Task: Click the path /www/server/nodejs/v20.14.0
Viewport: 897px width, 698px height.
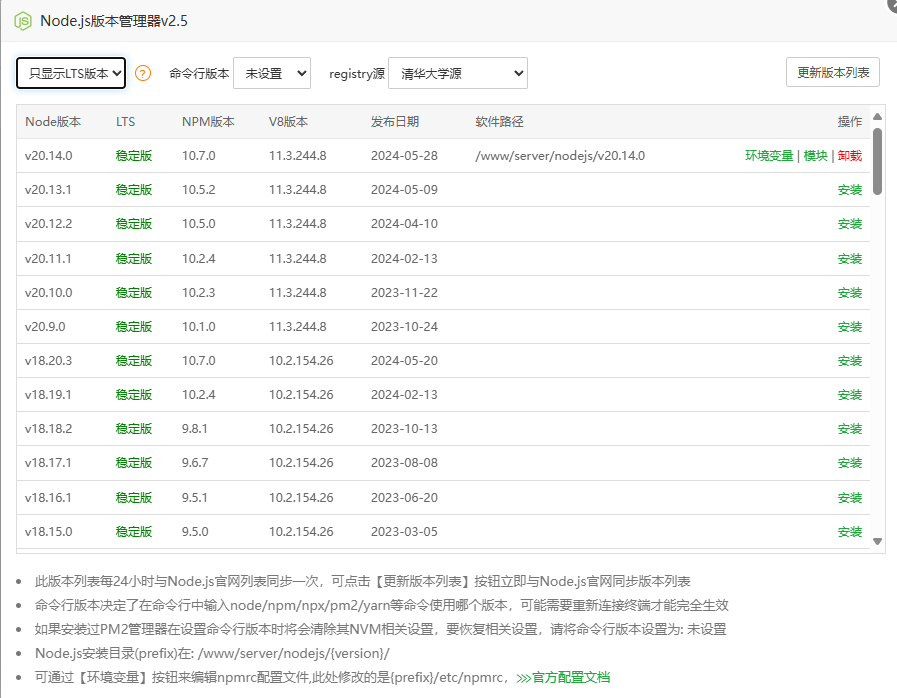Action: (560, 156)
